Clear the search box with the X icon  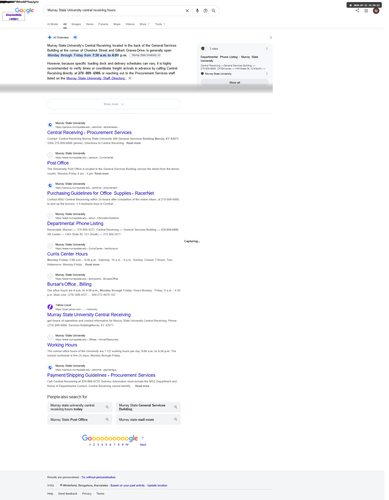(187, 11)
